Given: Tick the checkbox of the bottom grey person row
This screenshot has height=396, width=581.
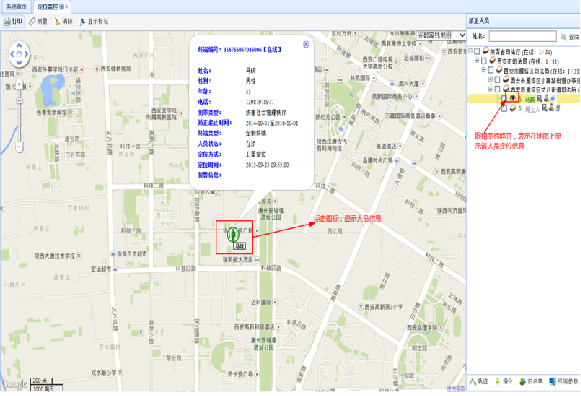Looking at the screenshot, I should tap(504, 109).
